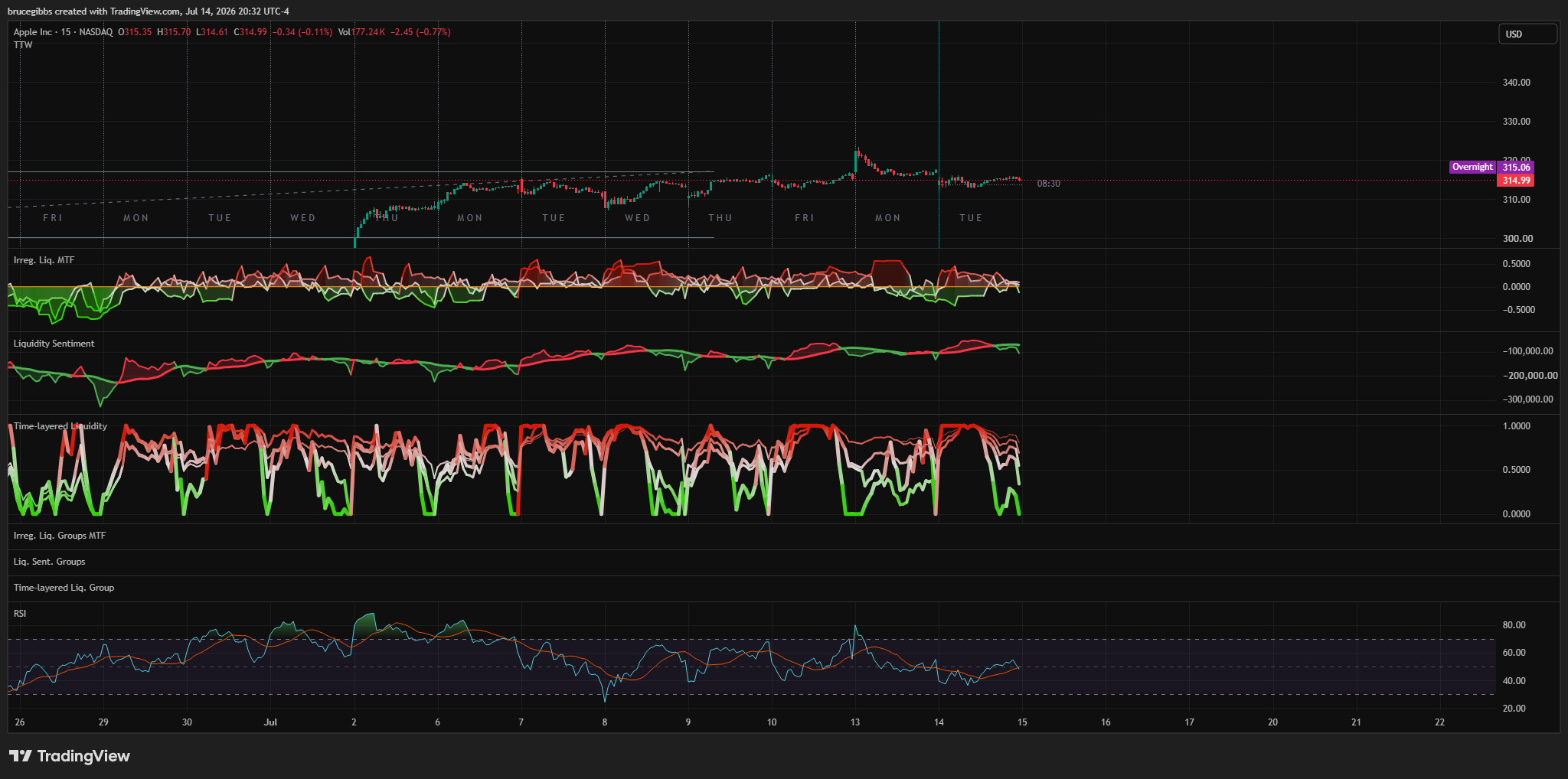The width and height of the screenshot is (1568, 779).
Task: Click date 22 on the time axis
Action: click(x=1439, y=722)
